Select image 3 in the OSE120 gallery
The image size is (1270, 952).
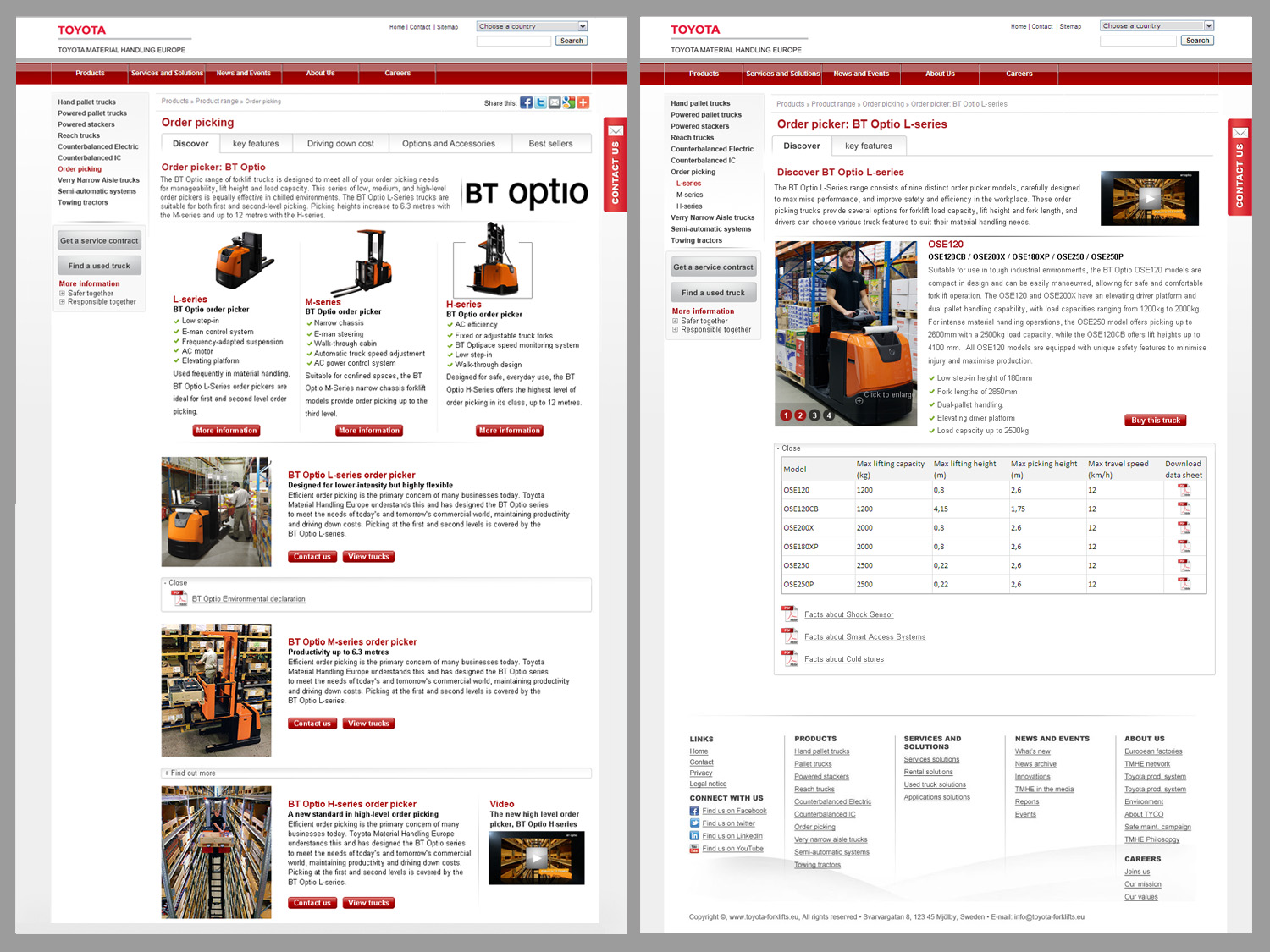[x=814, y=415]
